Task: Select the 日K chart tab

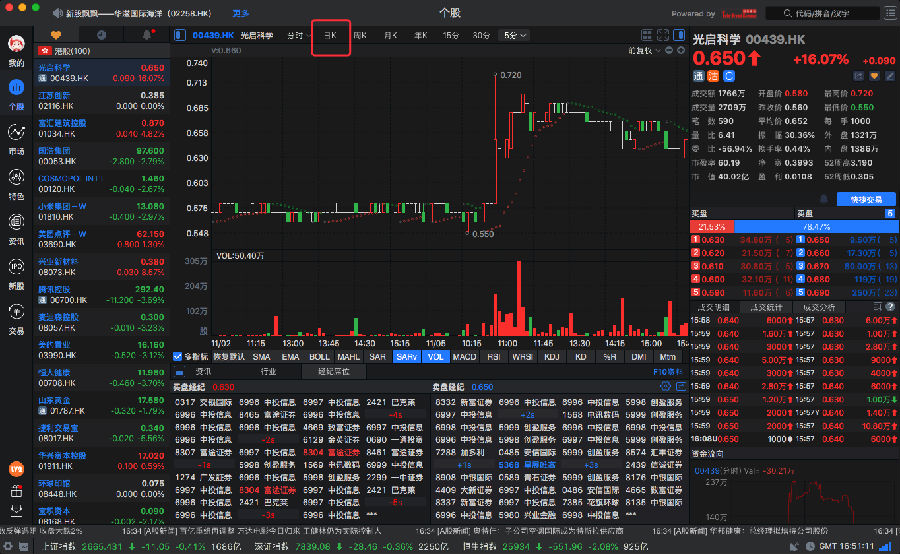Action: 331,36
